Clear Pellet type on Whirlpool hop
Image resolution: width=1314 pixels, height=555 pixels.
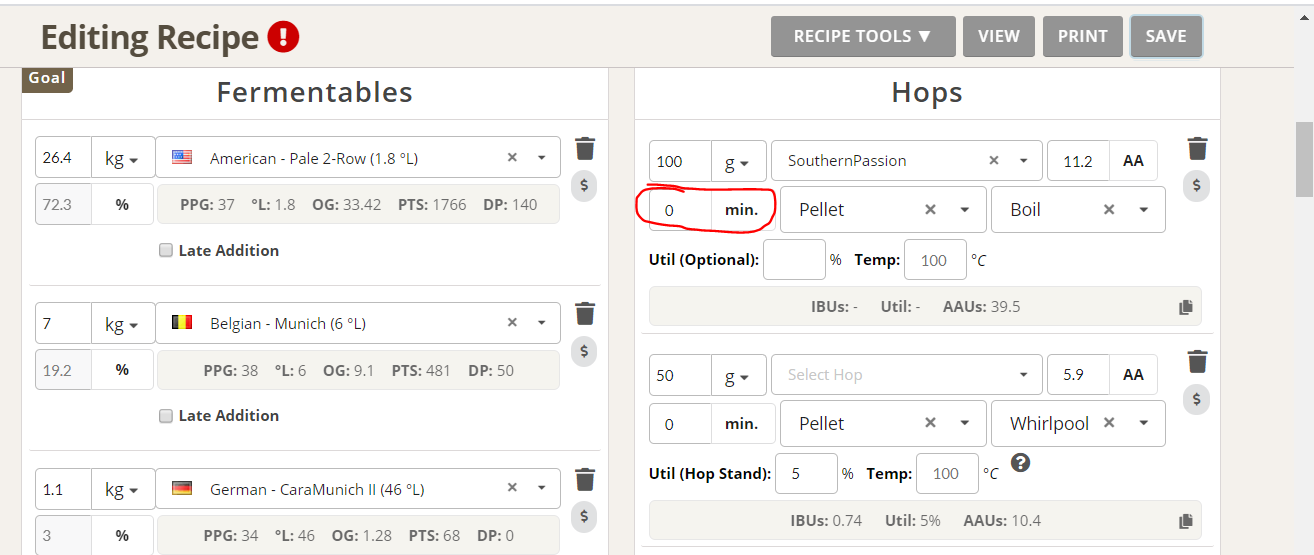point(930,424)
